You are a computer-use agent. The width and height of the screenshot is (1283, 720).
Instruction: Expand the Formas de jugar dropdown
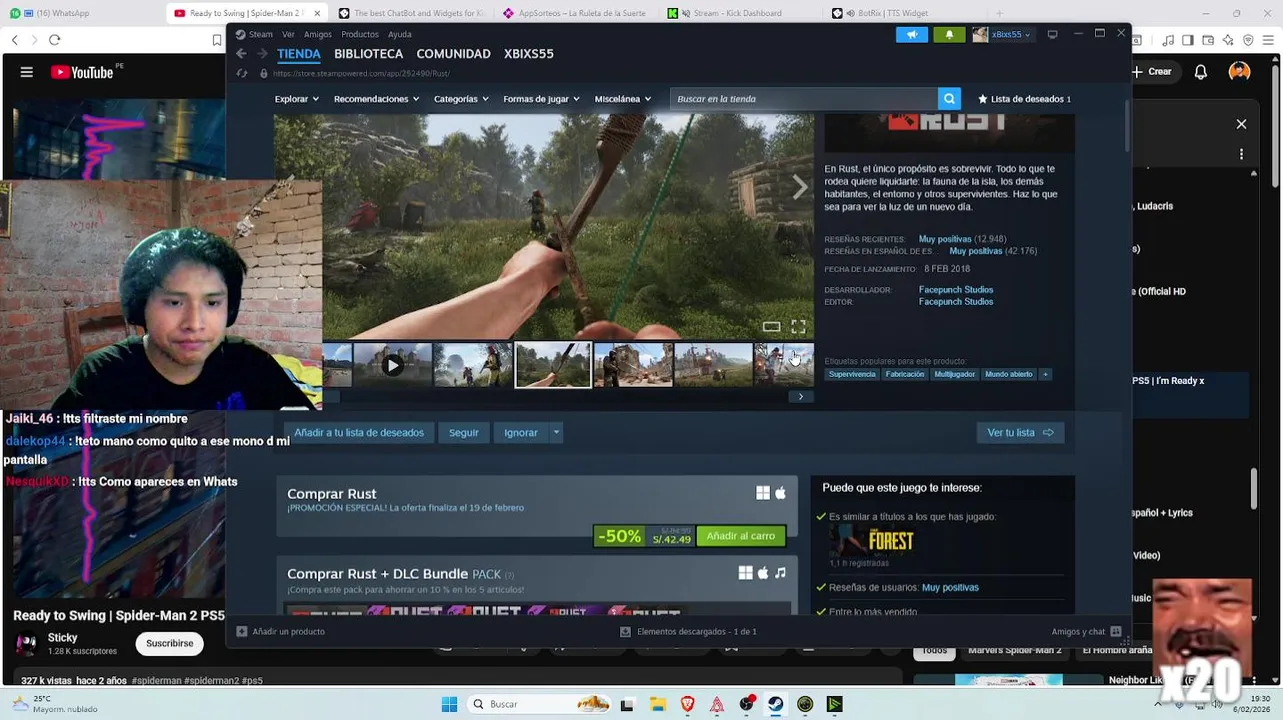[x=541, y=99]
